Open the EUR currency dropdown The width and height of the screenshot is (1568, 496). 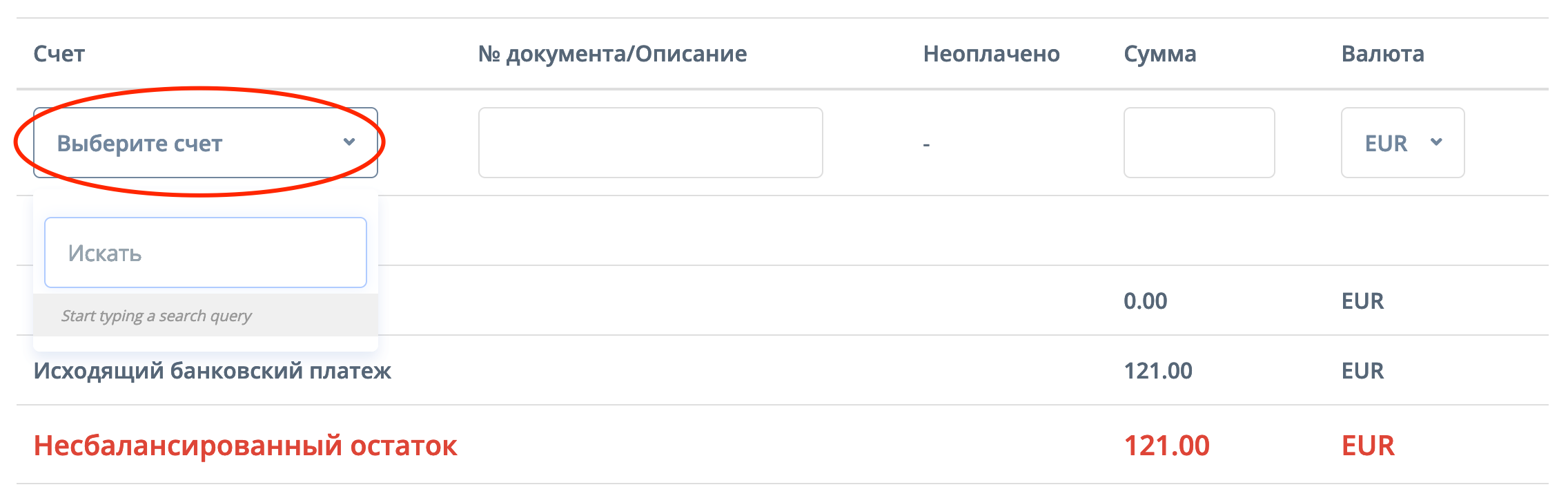1402,143
